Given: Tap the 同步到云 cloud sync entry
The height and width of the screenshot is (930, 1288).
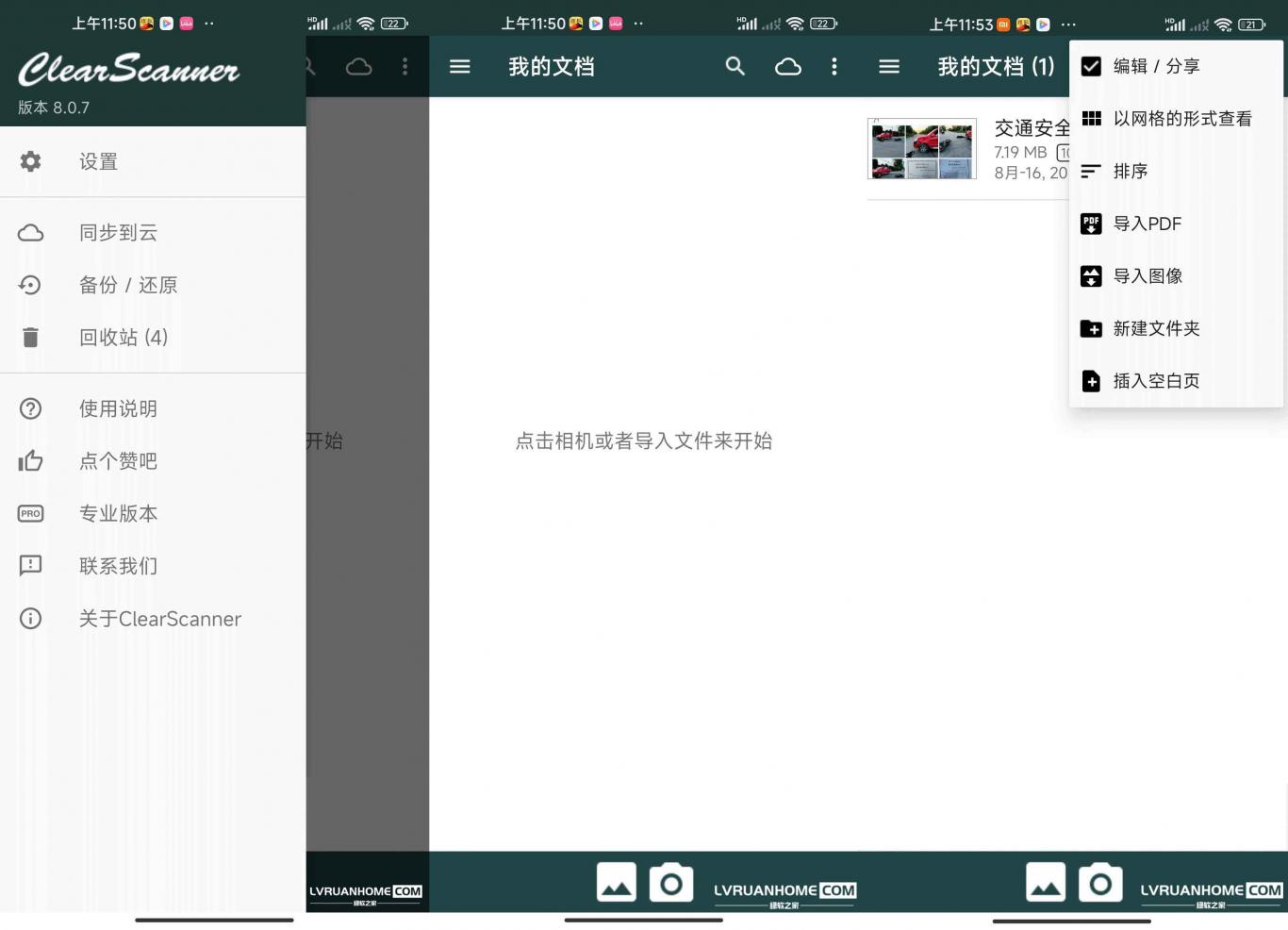Looking at the screenshot, I should point(118,232).
